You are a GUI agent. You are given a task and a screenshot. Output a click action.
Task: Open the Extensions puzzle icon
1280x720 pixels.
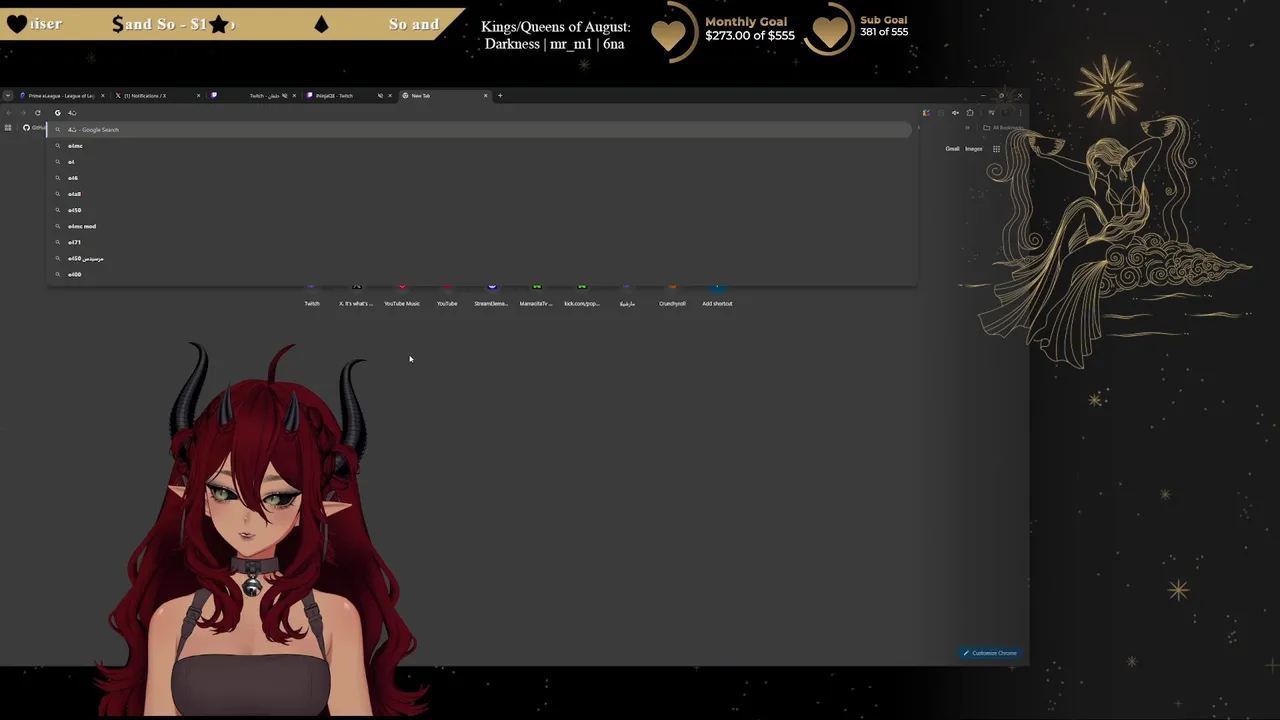point(970,113)
